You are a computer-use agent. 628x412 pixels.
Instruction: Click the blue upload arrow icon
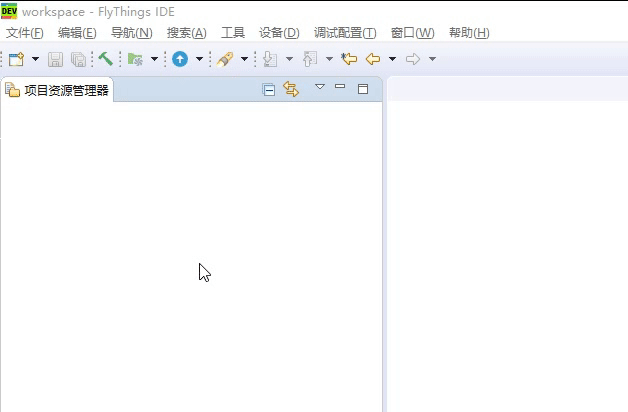(180, 59)
